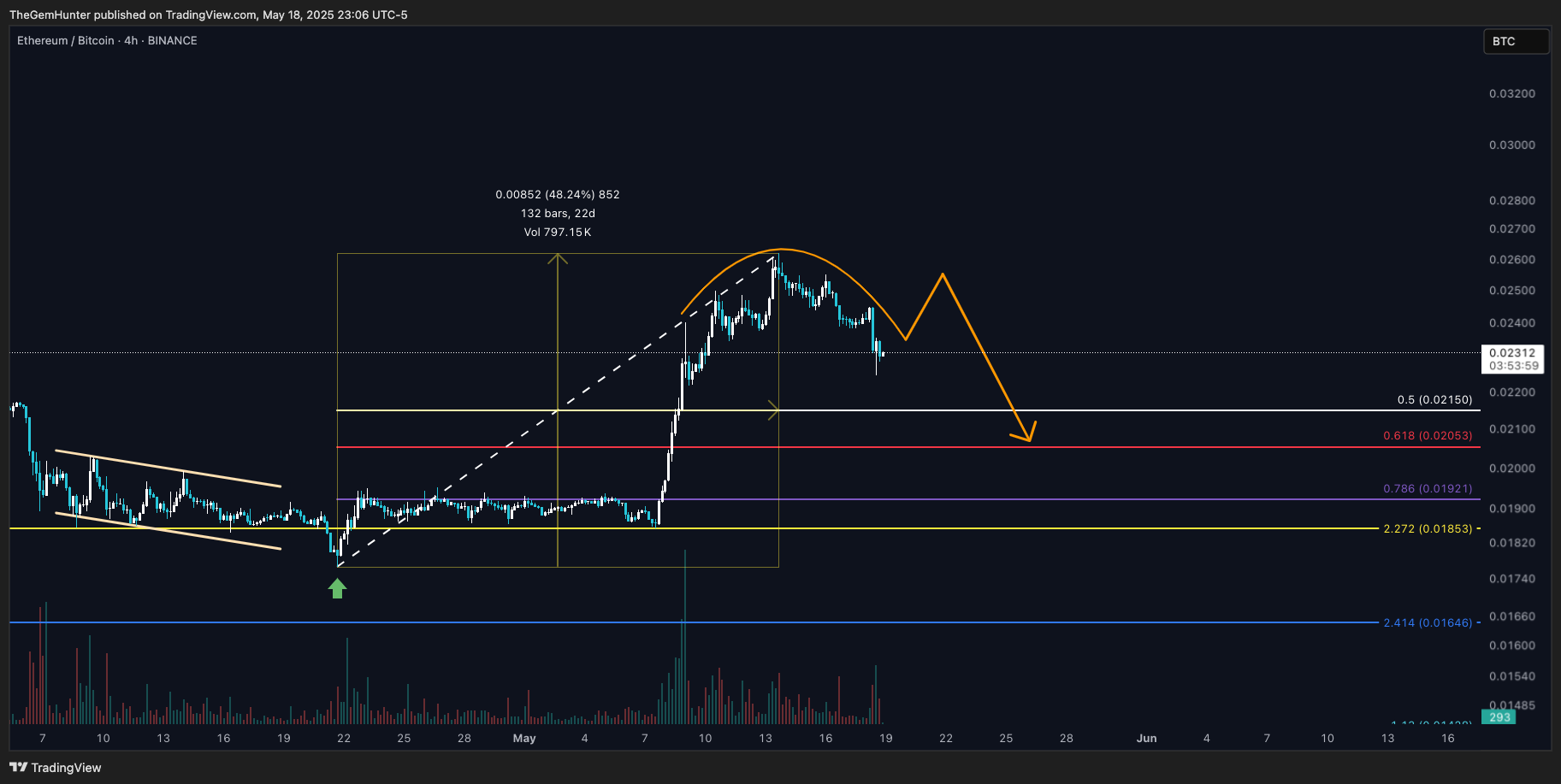Screen dimensions: 1561x784
Task: Click the TheGemHunter published header text
Action: tap(208, 15)
